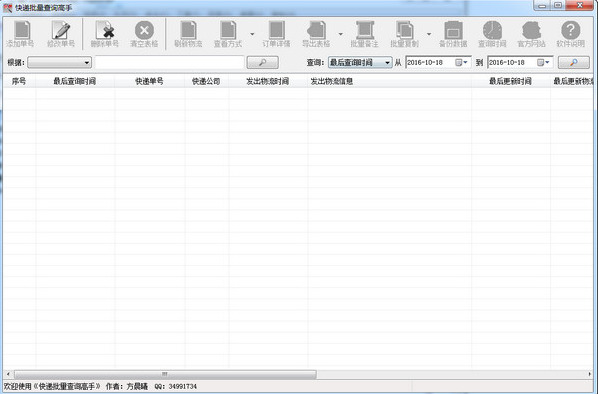Click the horizontal scrollbar thumb
Viewport: 598px width, 394px height.
coord(165,374)
